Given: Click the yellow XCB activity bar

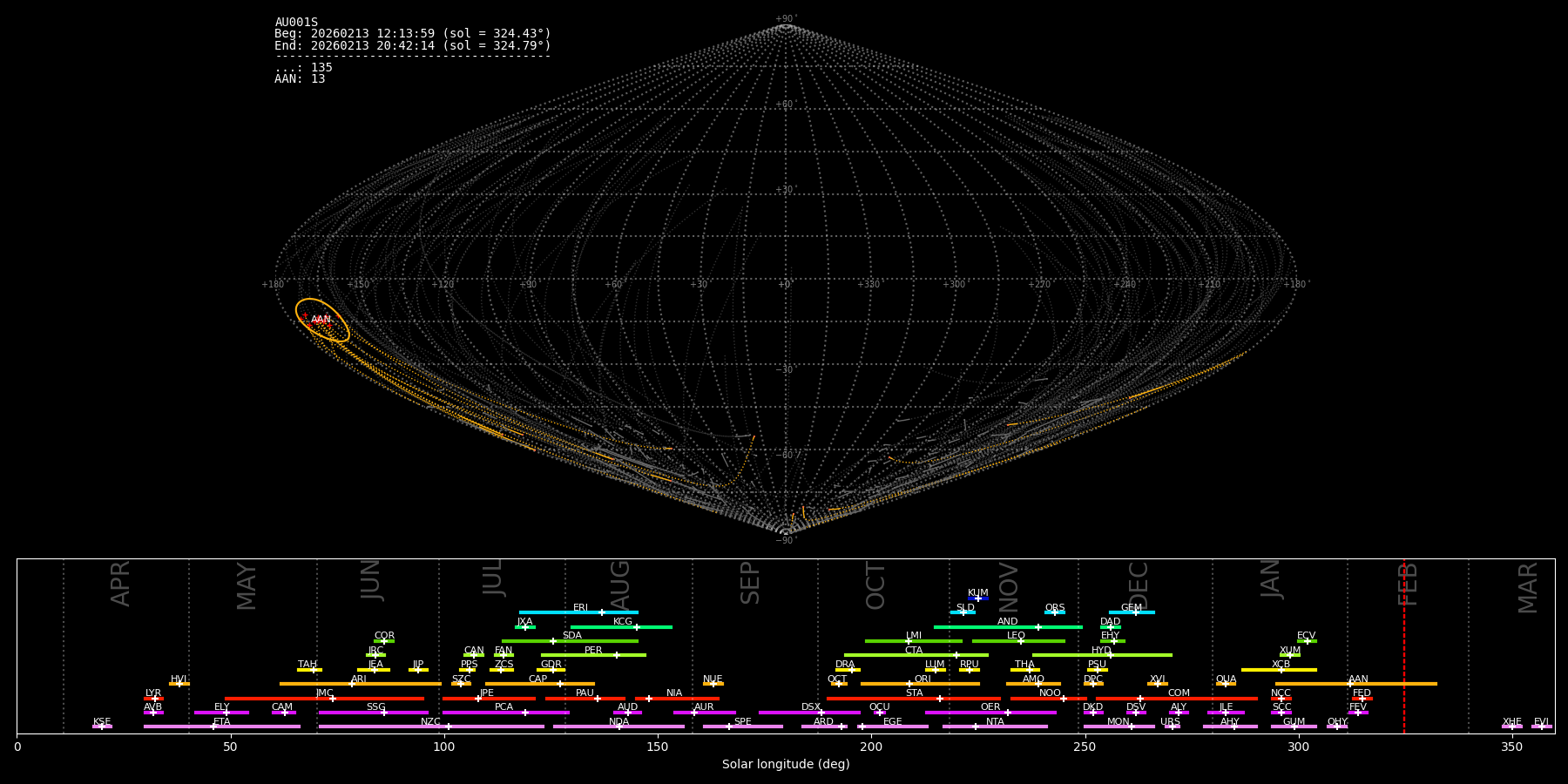Looking at the screenshot, I should [1279, 670].
